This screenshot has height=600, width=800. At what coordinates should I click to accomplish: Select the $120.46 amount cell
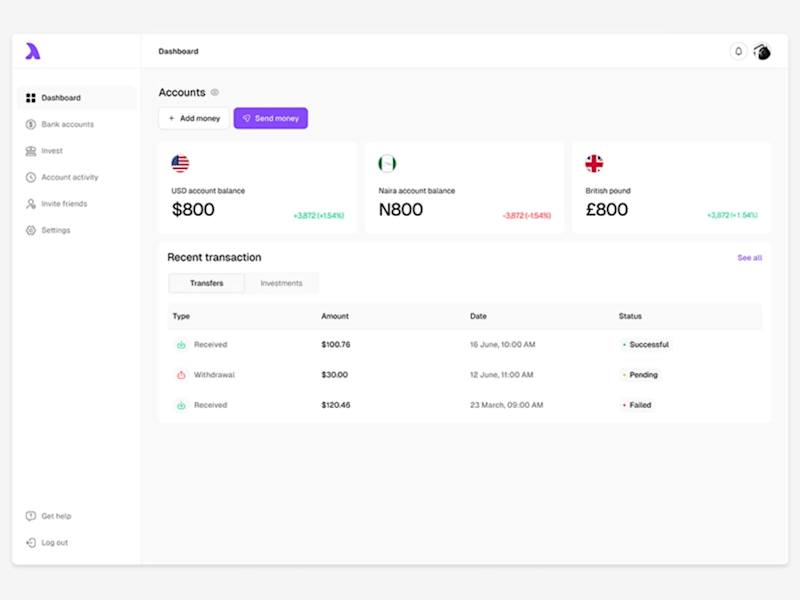pyautogui.click(x=336, y=405)
